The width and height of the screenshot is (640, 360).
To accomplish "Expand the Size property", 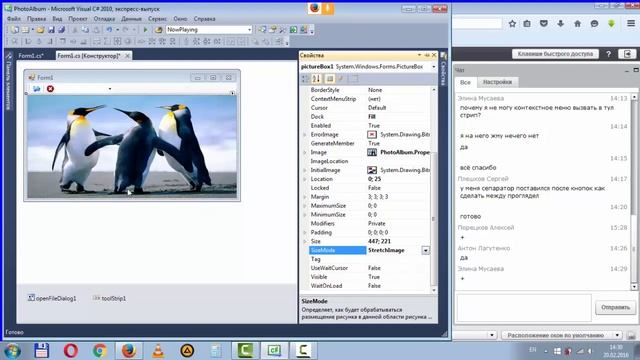I will pyautogui.click(x=305, y=241).
